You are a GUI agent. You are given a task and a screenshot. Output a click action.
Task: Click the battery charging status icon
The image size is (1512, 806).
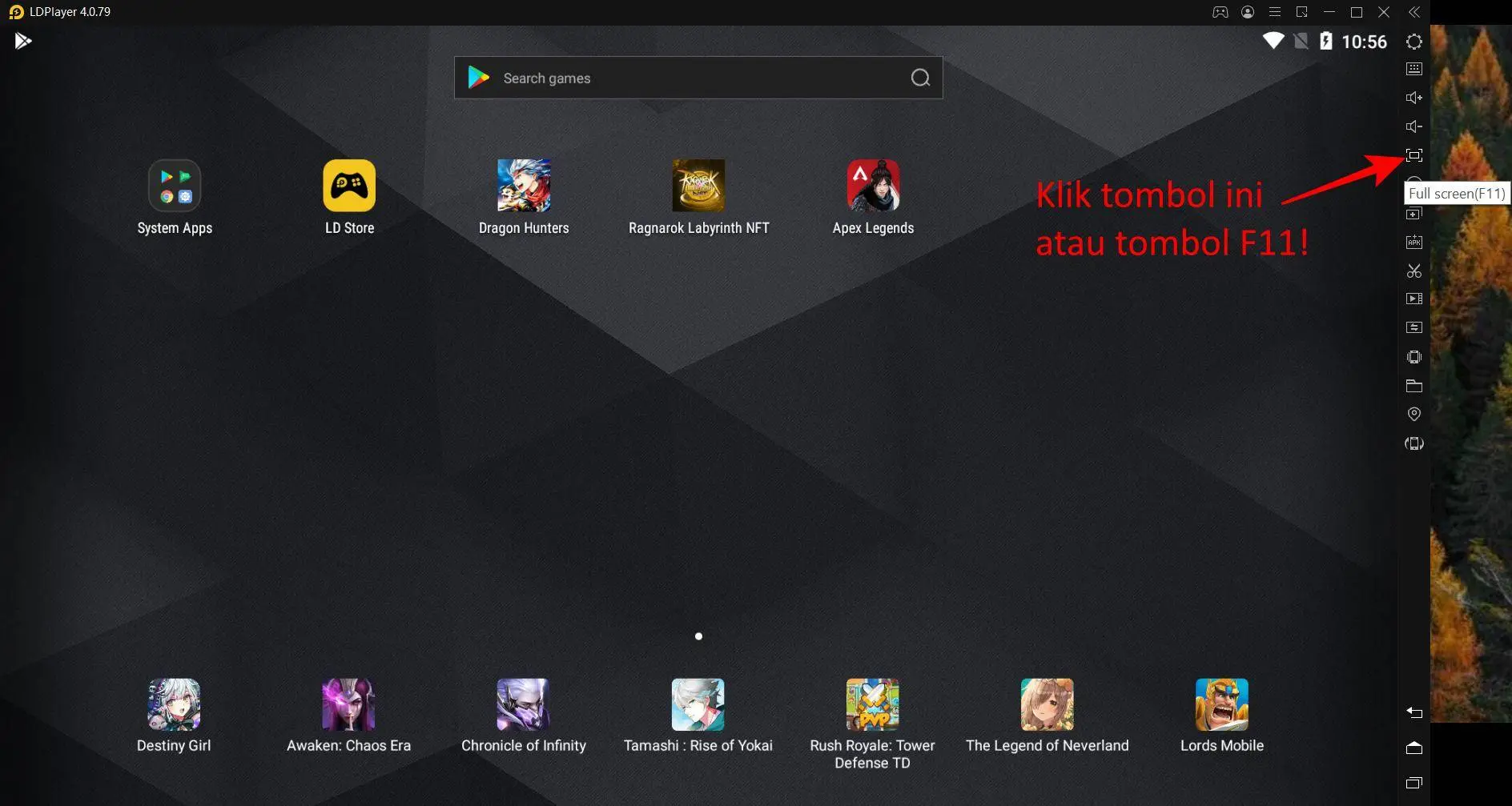[x=1326, y=41]
